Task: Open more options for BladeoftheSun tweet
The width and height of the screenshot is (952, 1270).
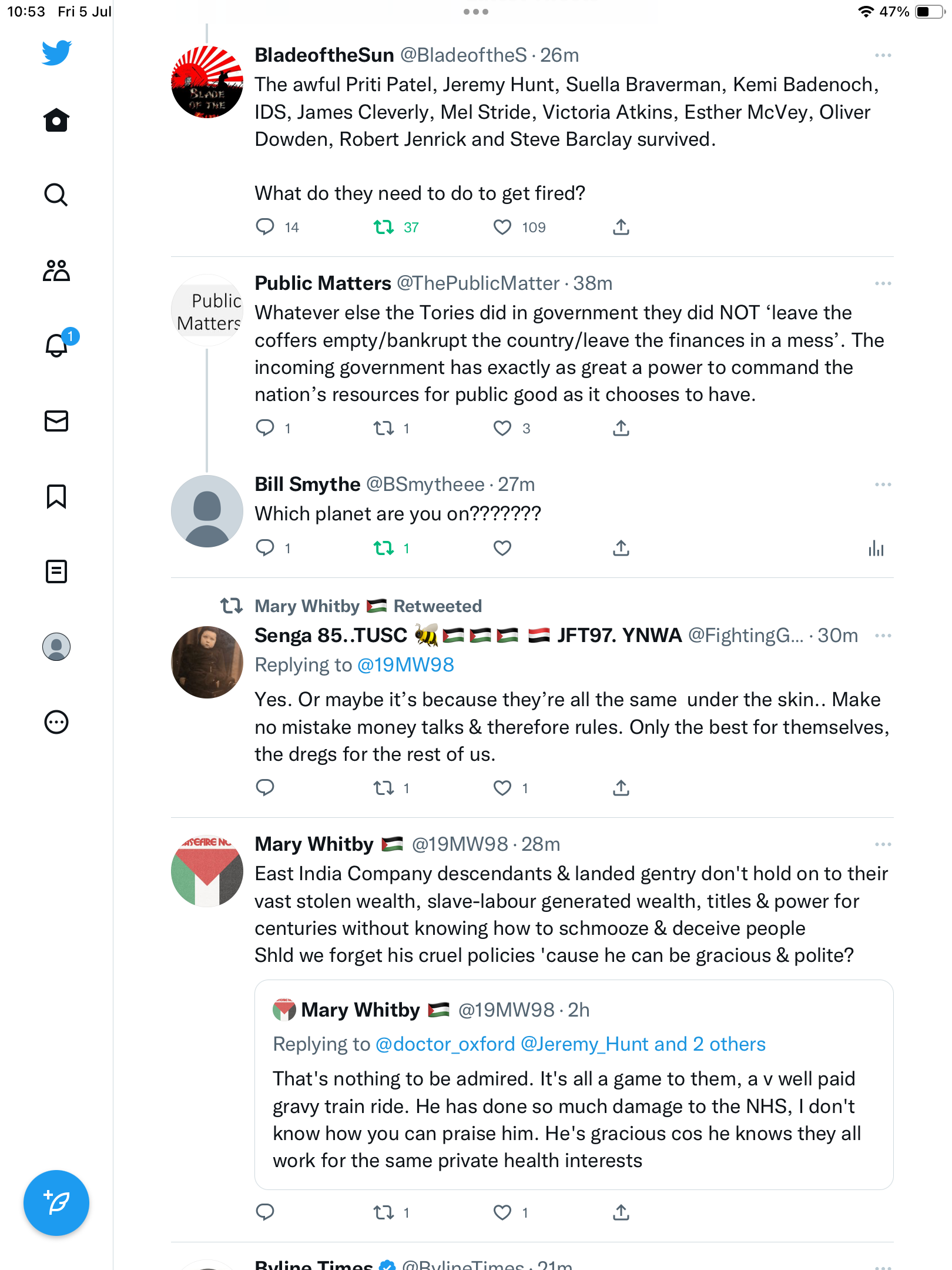Action: (883, 55)
